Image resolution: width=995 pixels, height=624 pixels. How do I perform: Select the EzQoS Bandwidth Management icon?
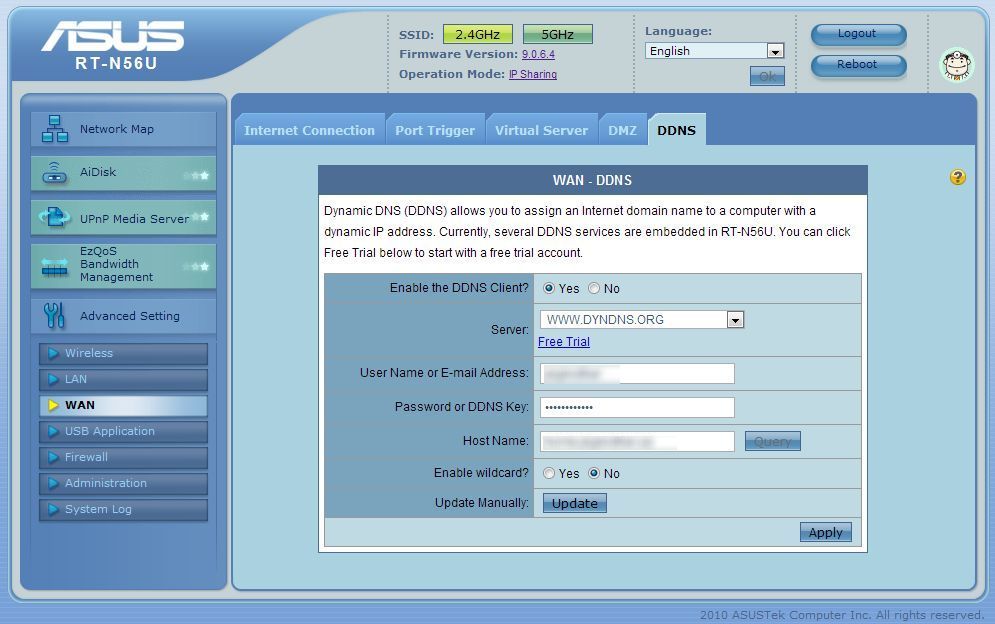pos(54,266)
